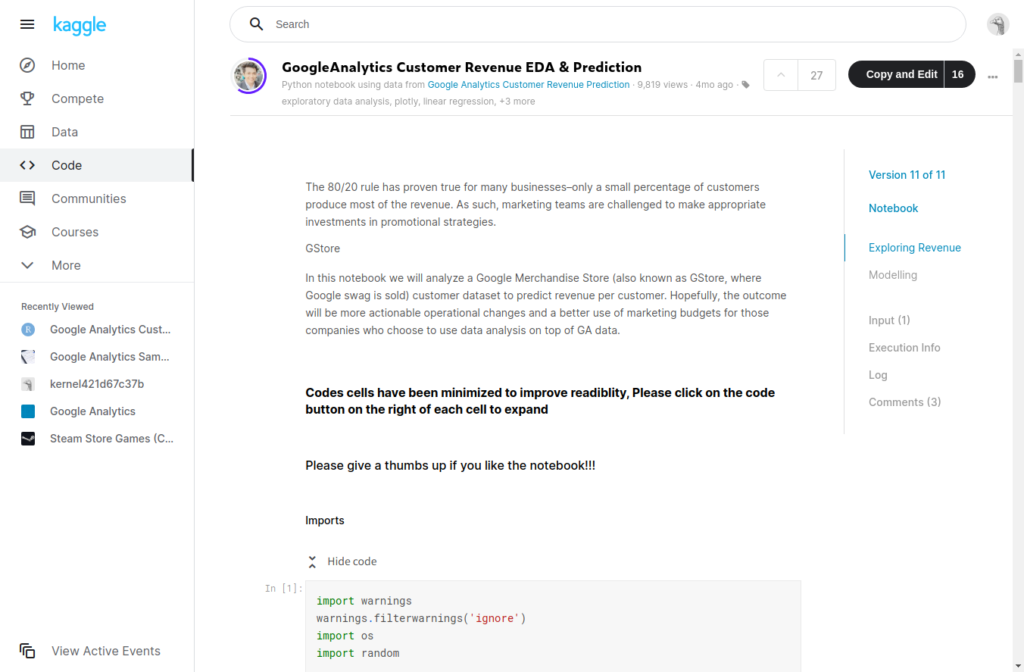This screenshot has height=672, width=1024.
Task: Click the Communities chat icon
Action: [28, 199]
